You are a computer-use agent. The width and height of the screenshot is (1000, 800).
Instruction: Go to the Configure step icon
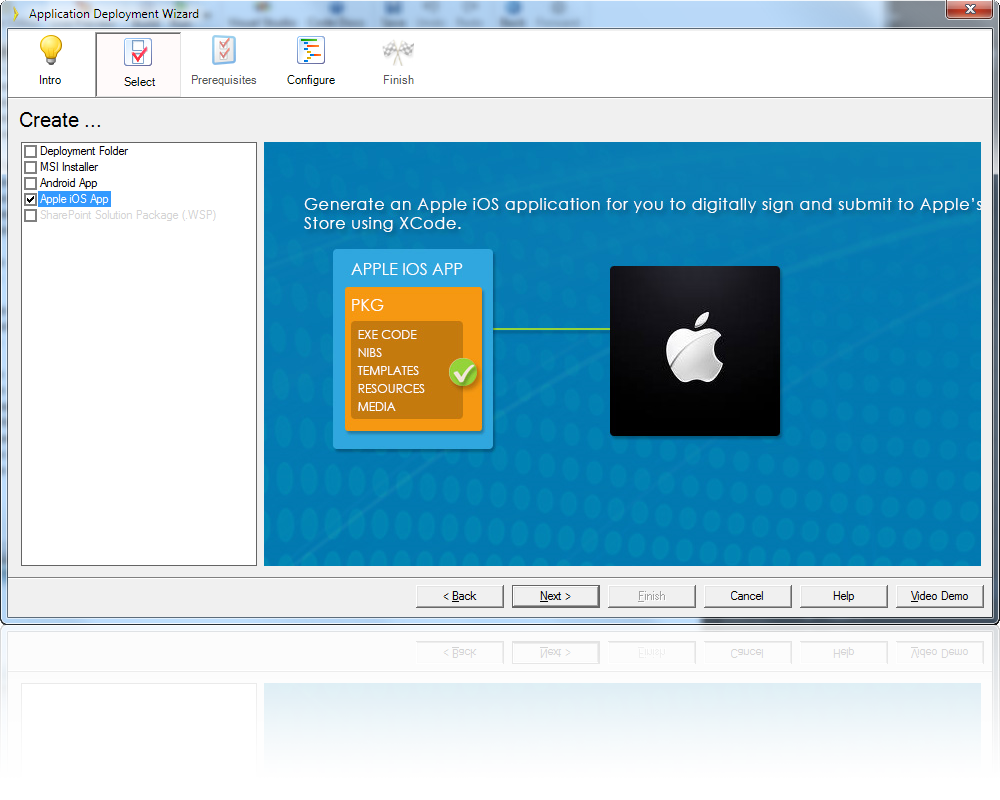311,51
